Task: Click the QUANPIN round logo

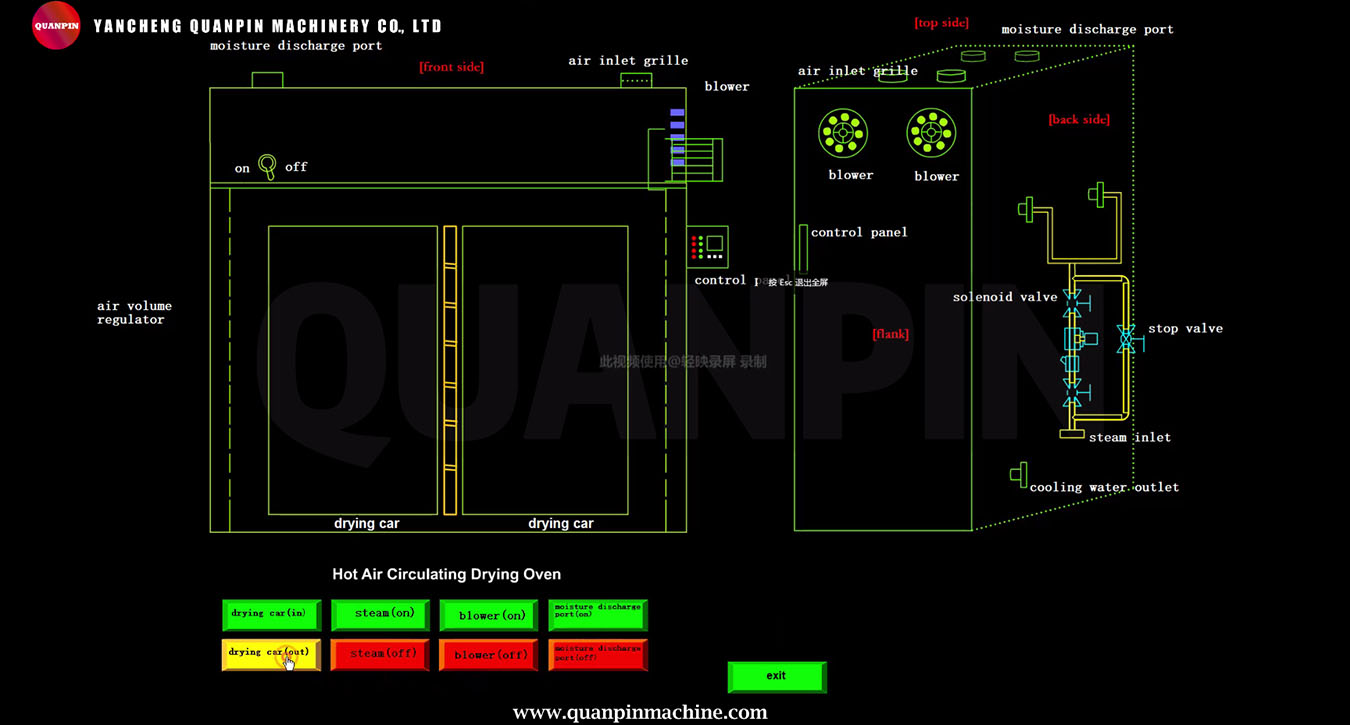Action: coord(56,26)
